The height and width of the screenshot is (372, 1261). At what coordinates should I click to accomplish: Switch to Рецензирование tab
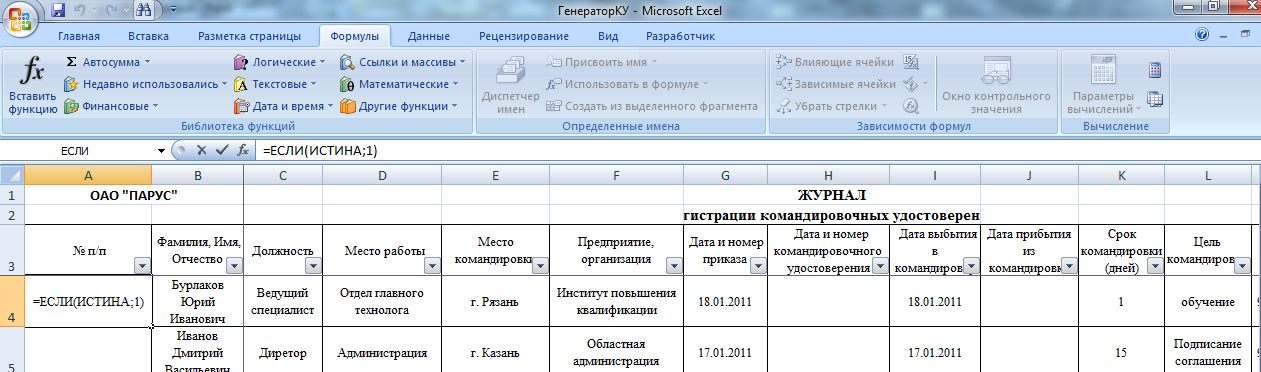coord(524,36)
